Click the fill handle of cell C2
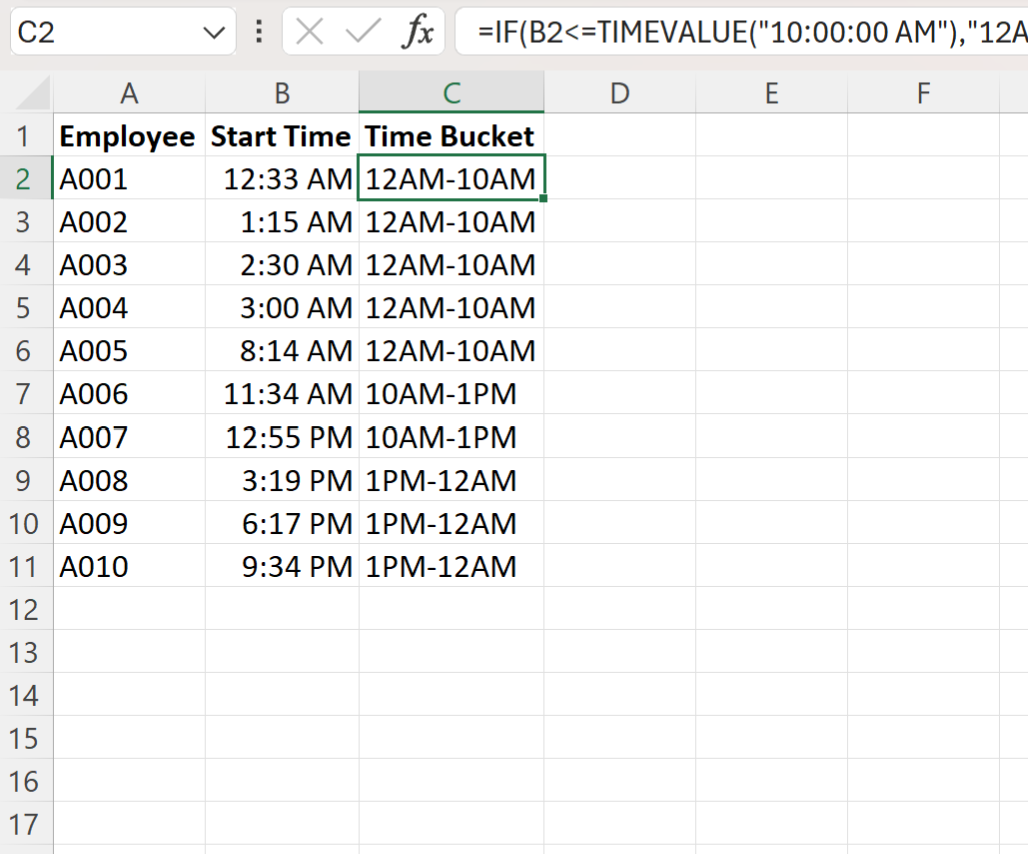The height and width of the screenshot is (855, 1028). tap(542, 198)
